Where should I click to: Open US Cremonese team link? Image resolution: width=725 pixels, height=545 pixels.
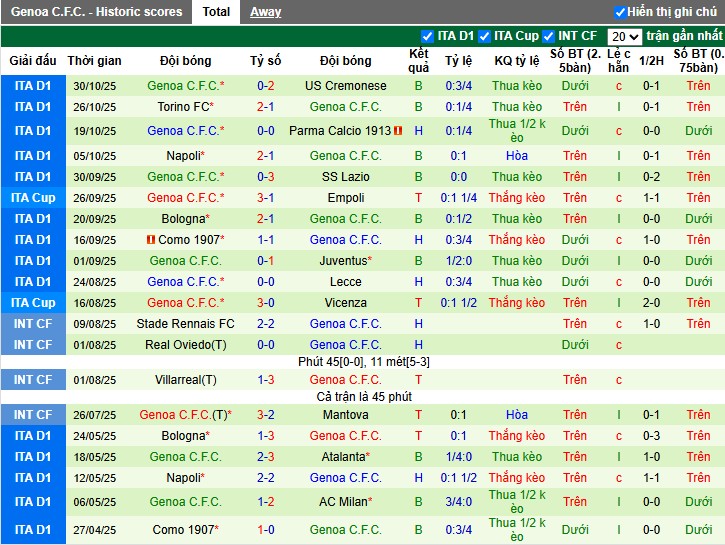pos(345,86)
